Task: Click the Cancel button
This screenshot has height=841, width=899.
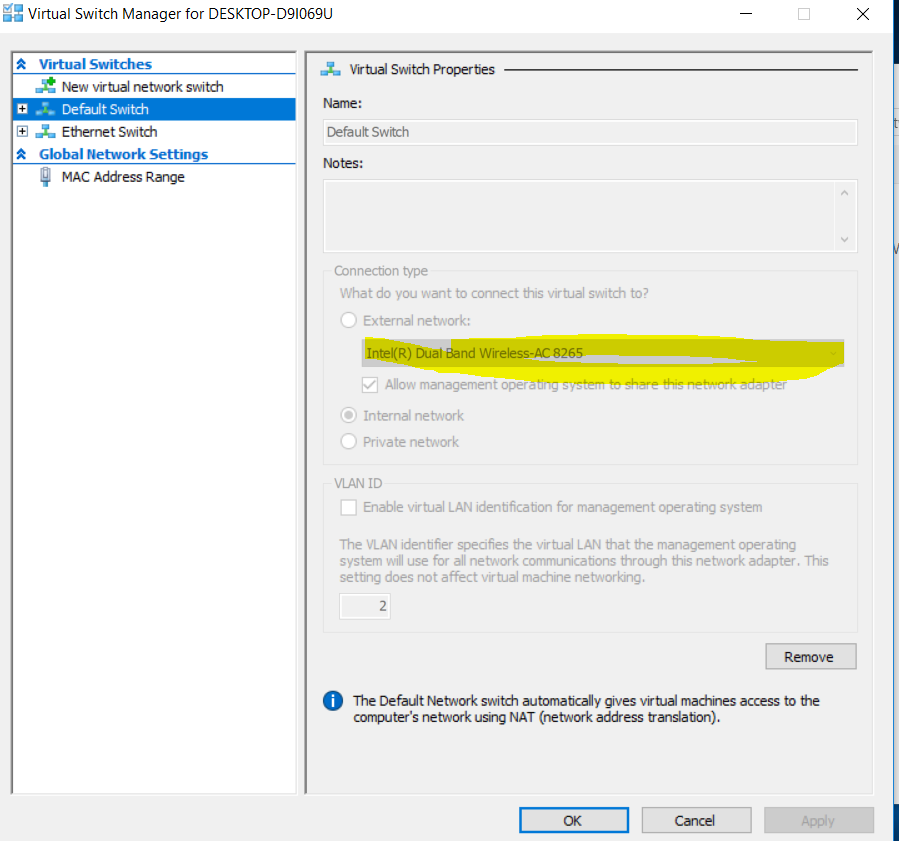Action: 696,820
